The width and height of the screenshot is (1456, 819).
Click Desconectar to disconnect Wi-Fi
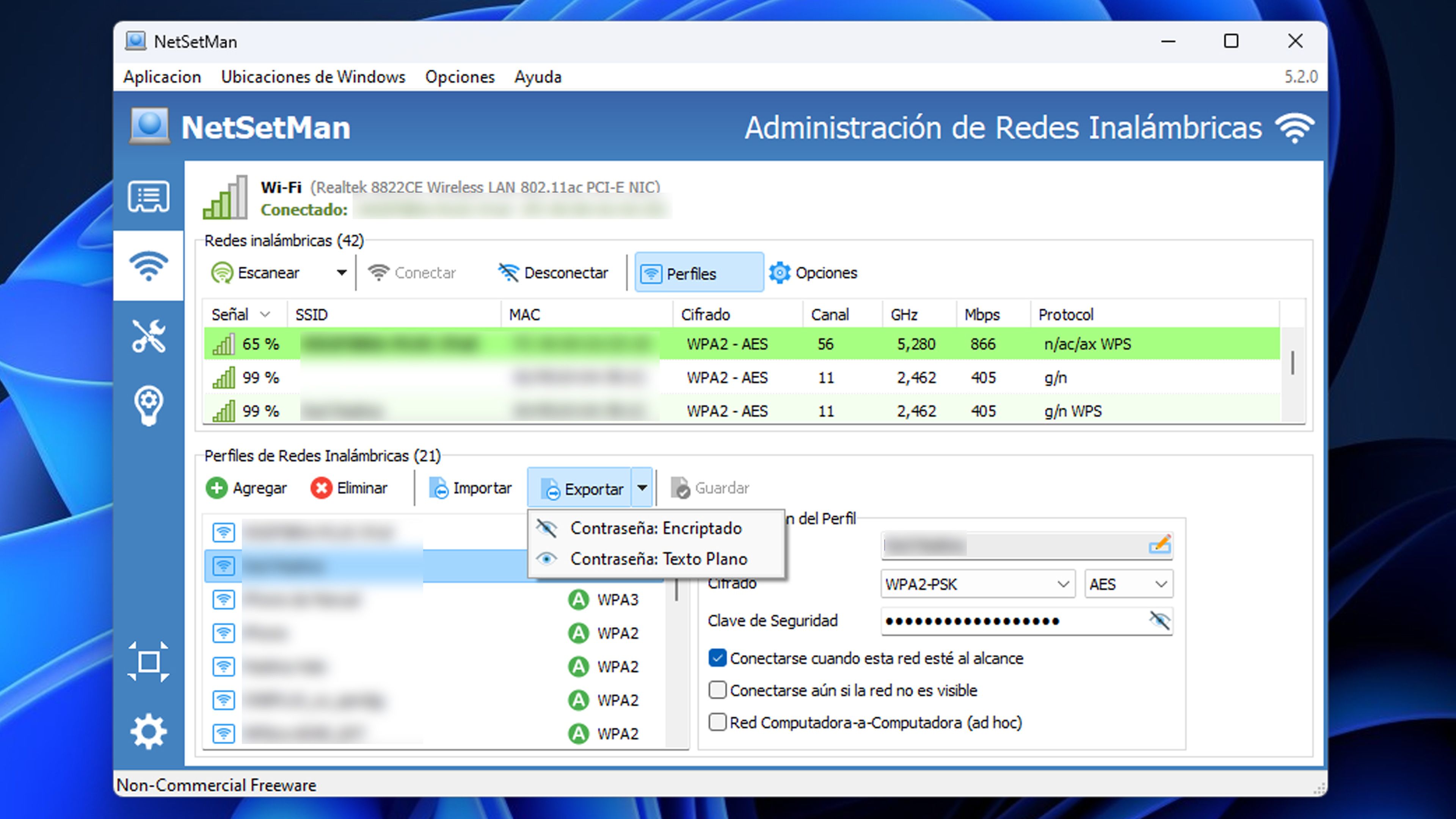pos(553,273)
